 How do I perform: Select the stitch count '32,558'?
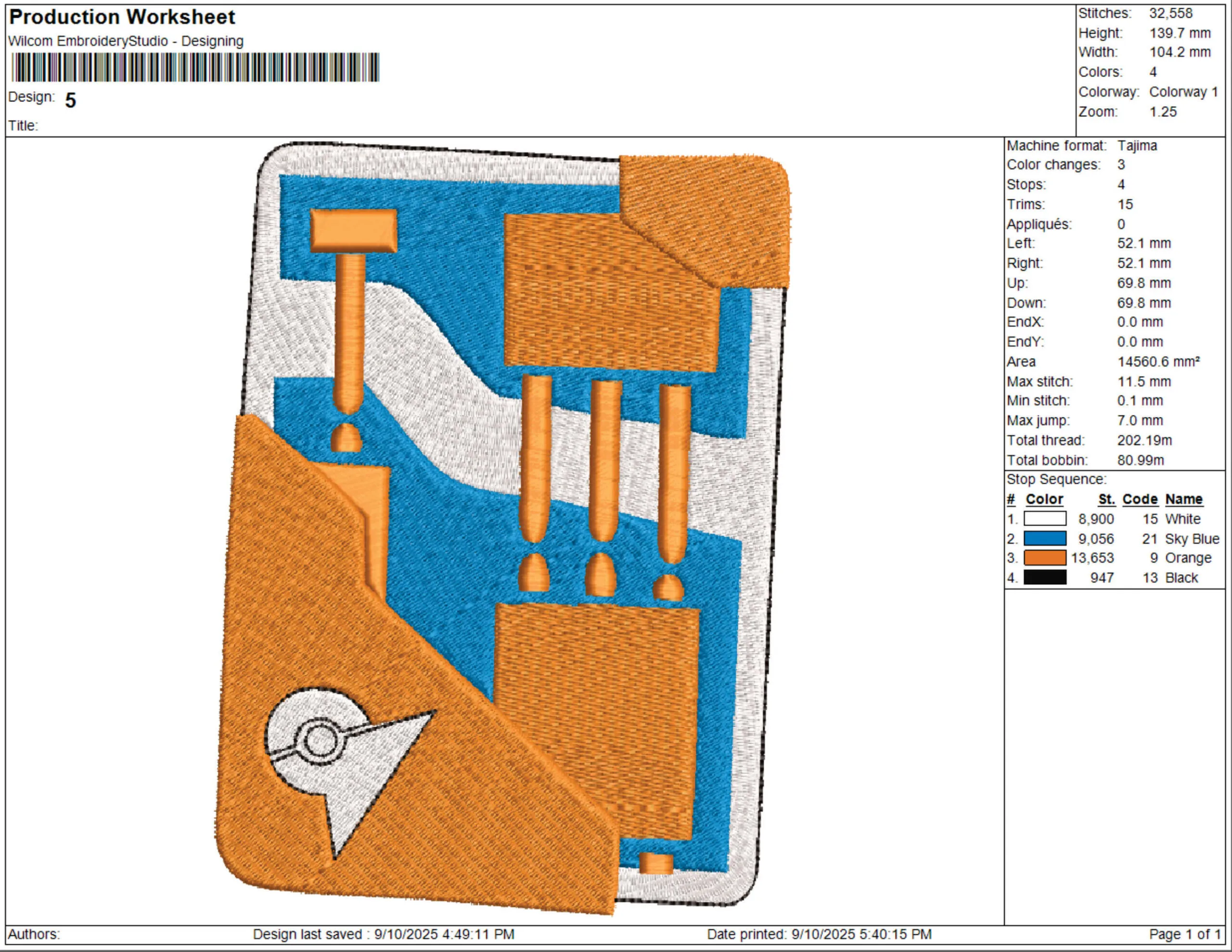pyautogui.click(x=1171, y=13)
